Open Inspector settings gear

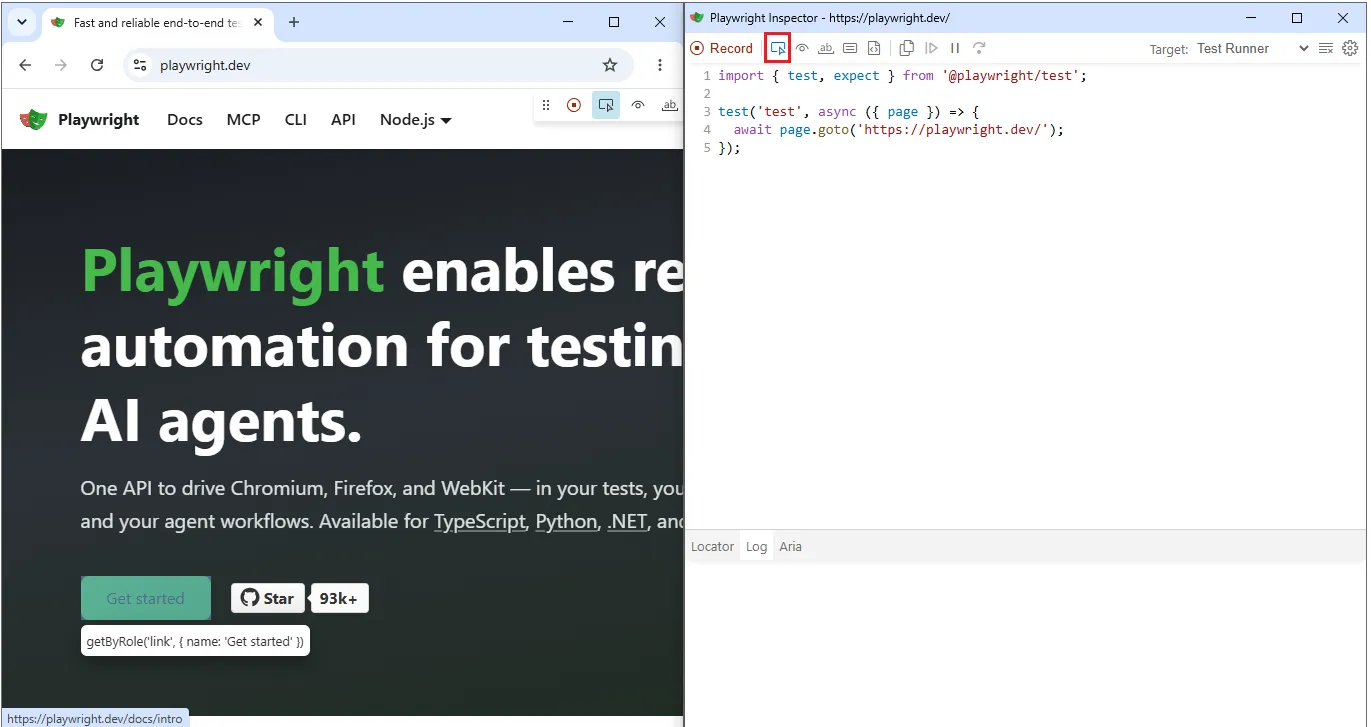pos(1350,48)
